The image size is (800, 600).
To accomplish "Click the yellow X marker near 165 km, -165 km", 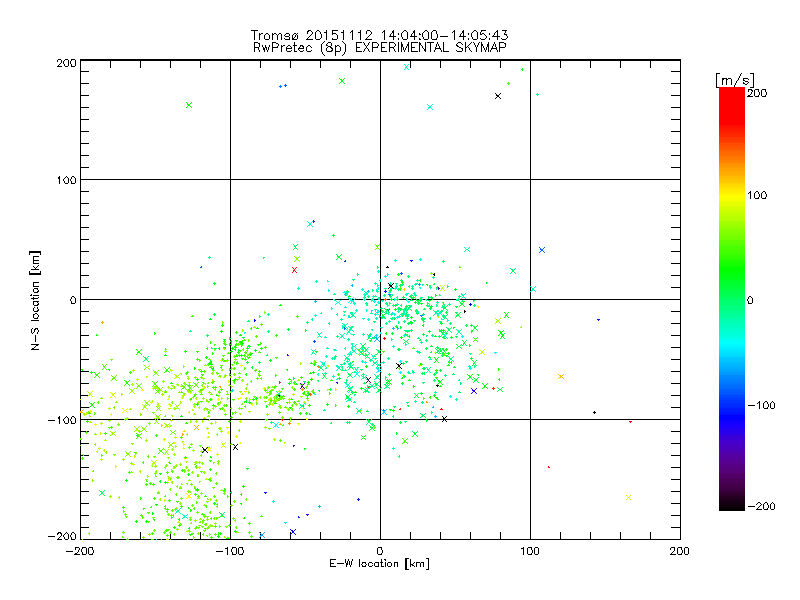I will tap(629, 497).
